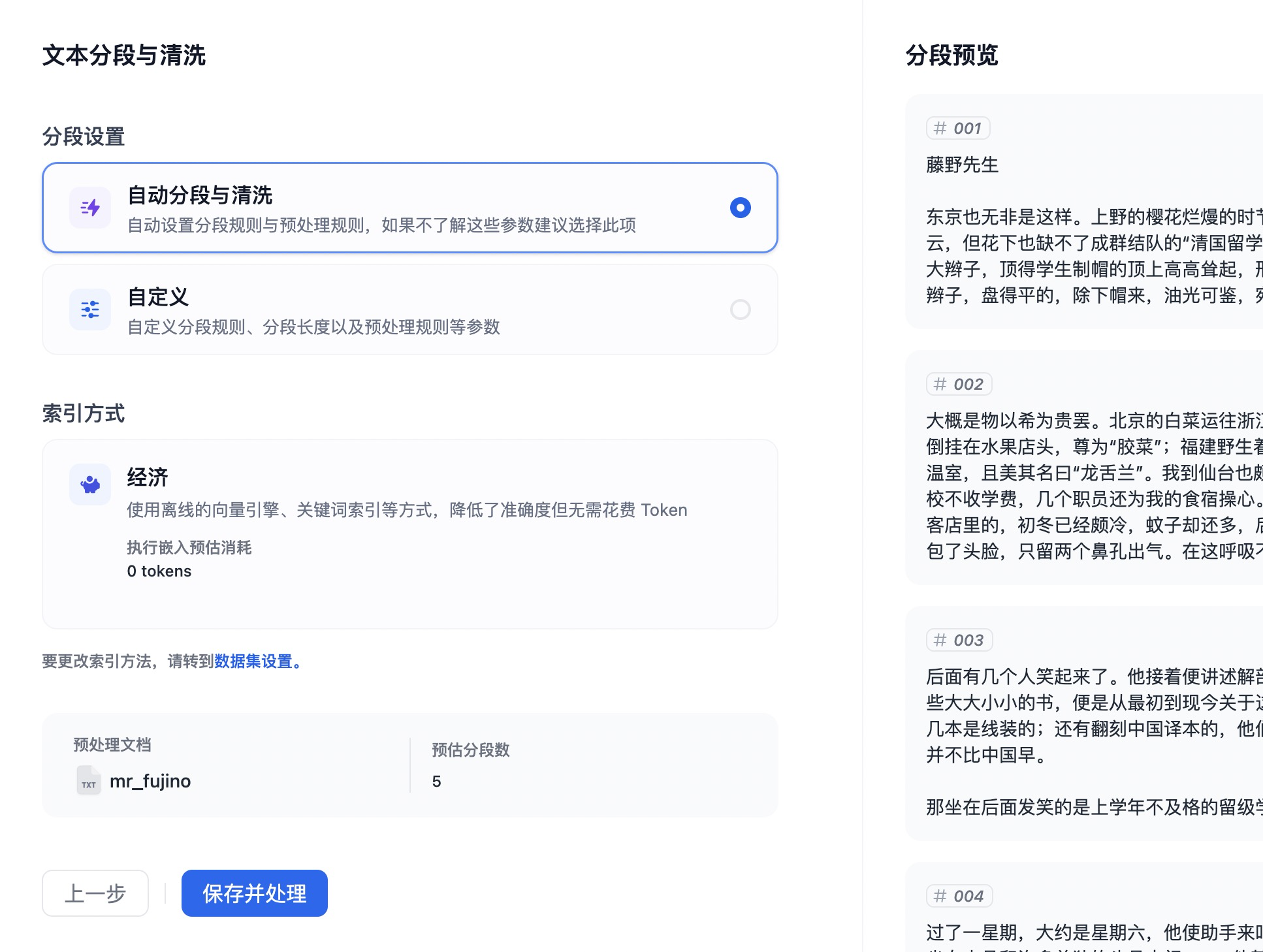Open the 分段预览 panel header
Image resolution: width=1263 pixels, height=952 pixels.
click(x=951, y=57)
